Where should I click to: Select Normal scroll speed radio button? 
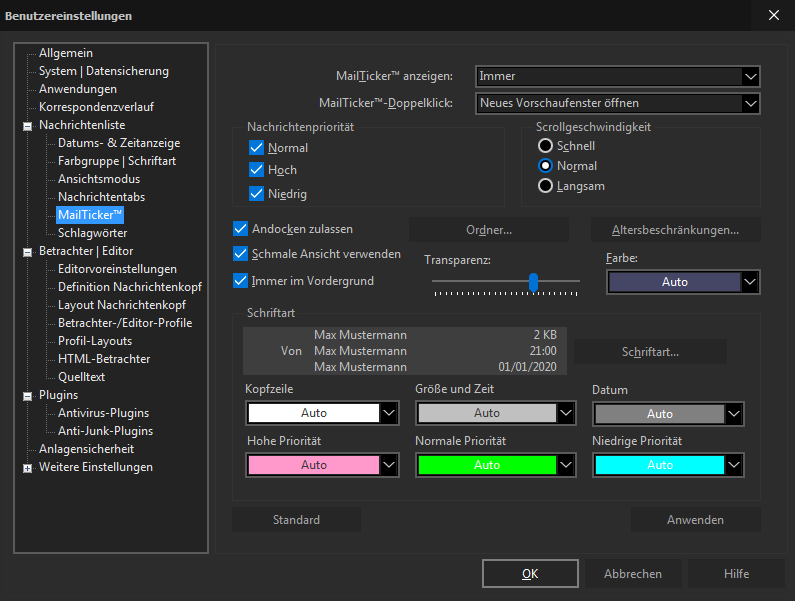point(545,165)
